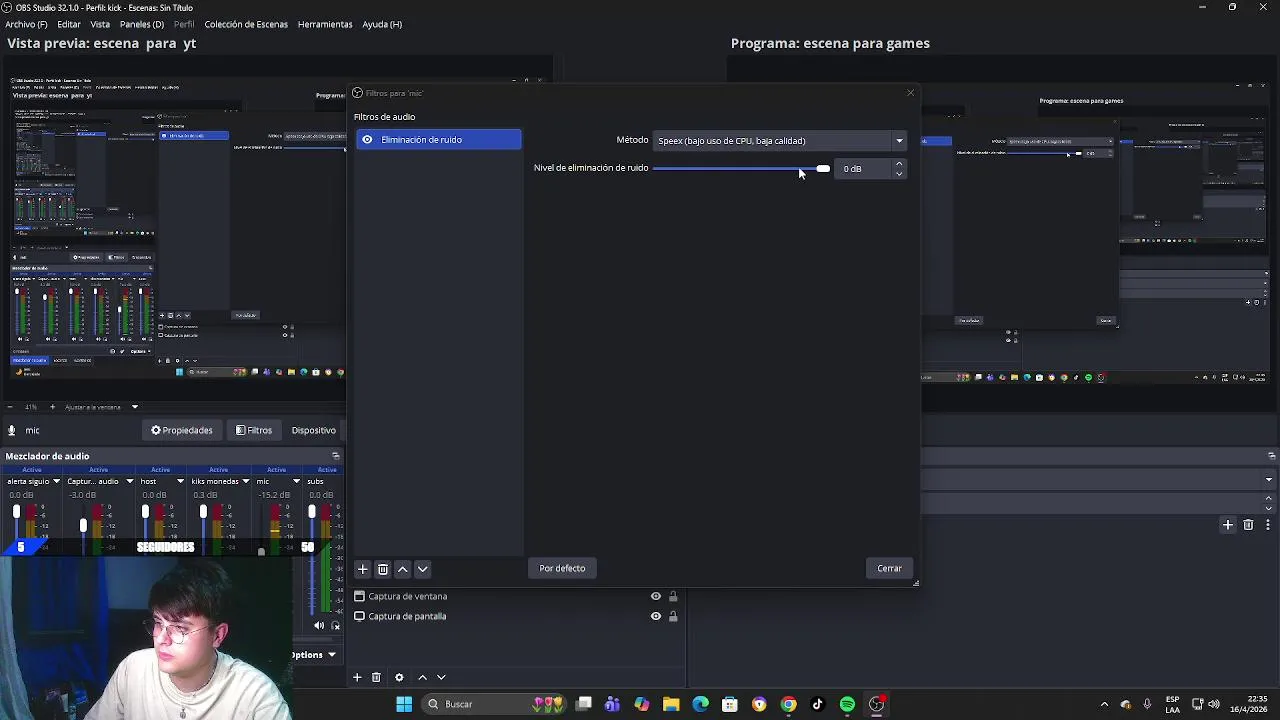The width and height of the screenshot is (1280, 720).
Task: Click the 0 dB noise suppression value field
Action: (x=864, y=169)
